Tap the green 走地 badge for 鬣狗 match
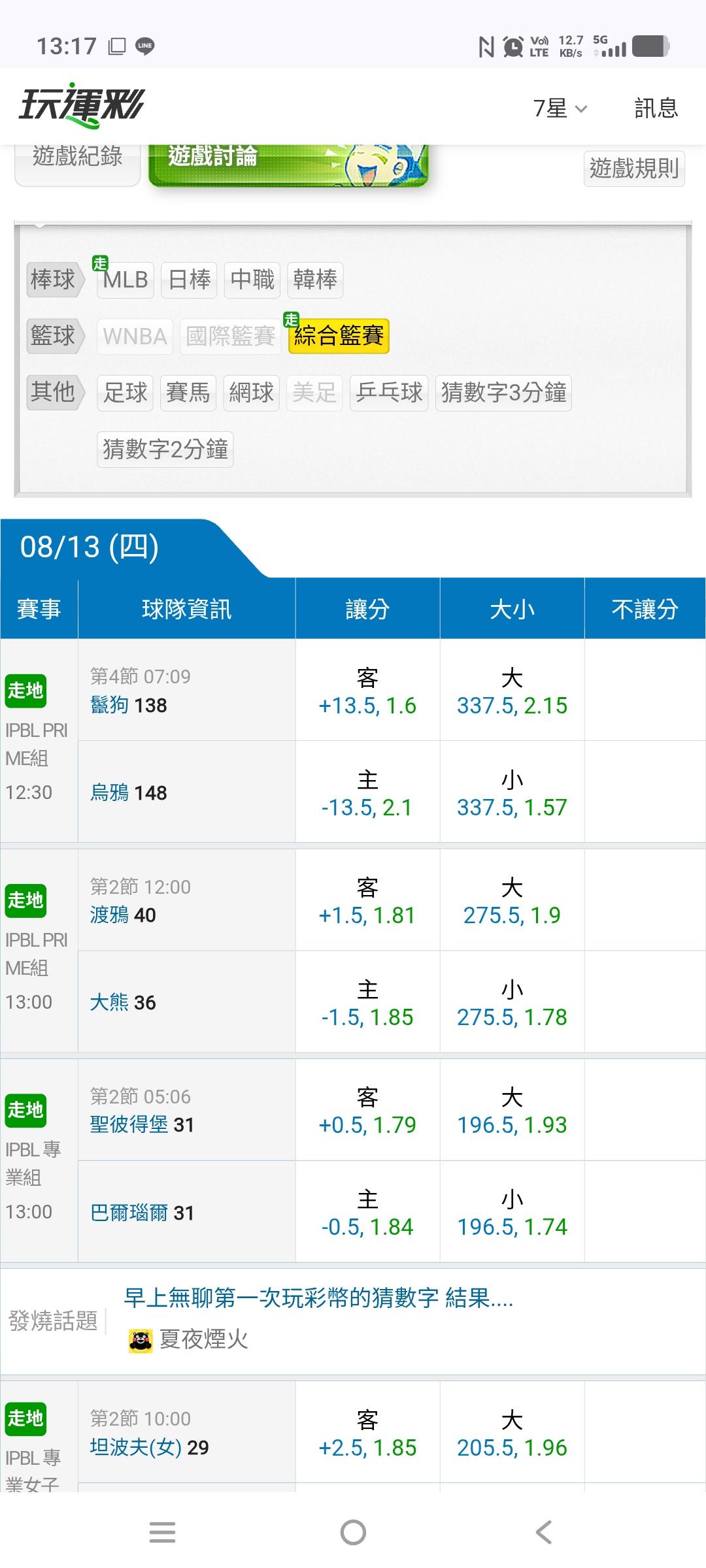The height and width of the screenshot is (1568, 706). click(x=25, y=690)
